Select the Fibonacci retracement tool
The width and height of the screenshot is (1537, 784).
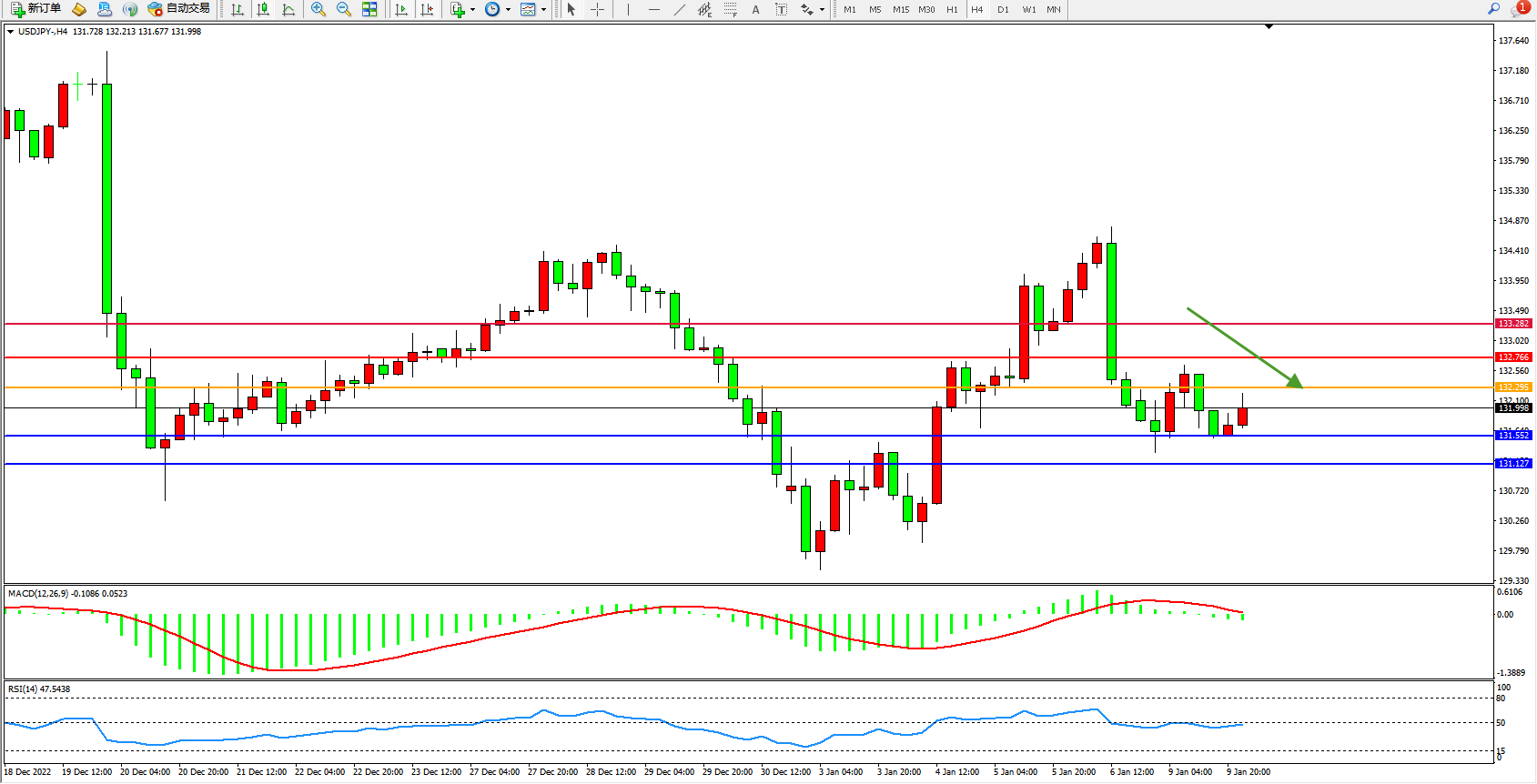pyautogui.click(x=730, y=9)
